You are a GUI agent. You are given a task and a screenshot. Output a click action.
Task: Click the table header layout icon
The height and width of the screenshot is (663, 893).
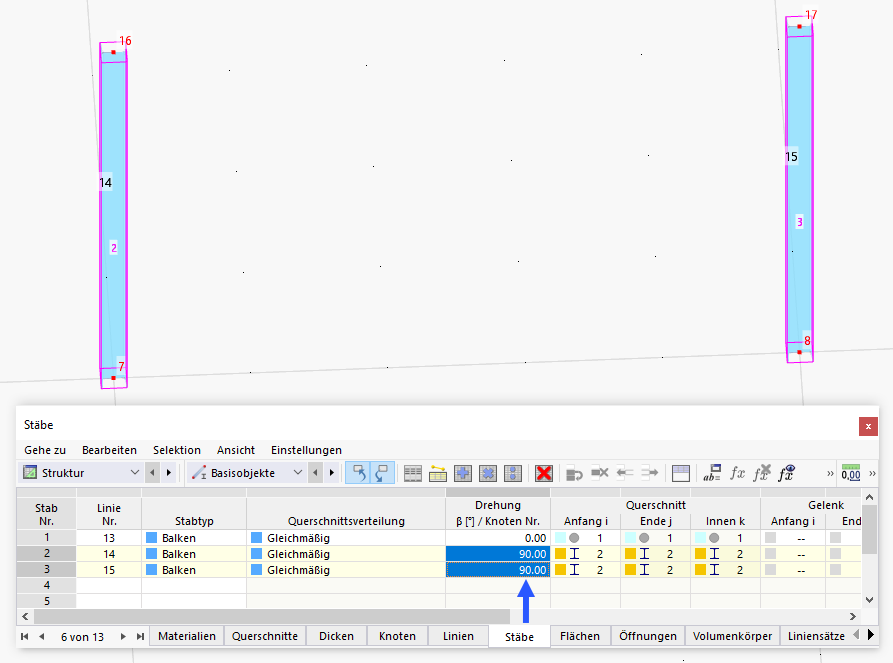[681, 473]
